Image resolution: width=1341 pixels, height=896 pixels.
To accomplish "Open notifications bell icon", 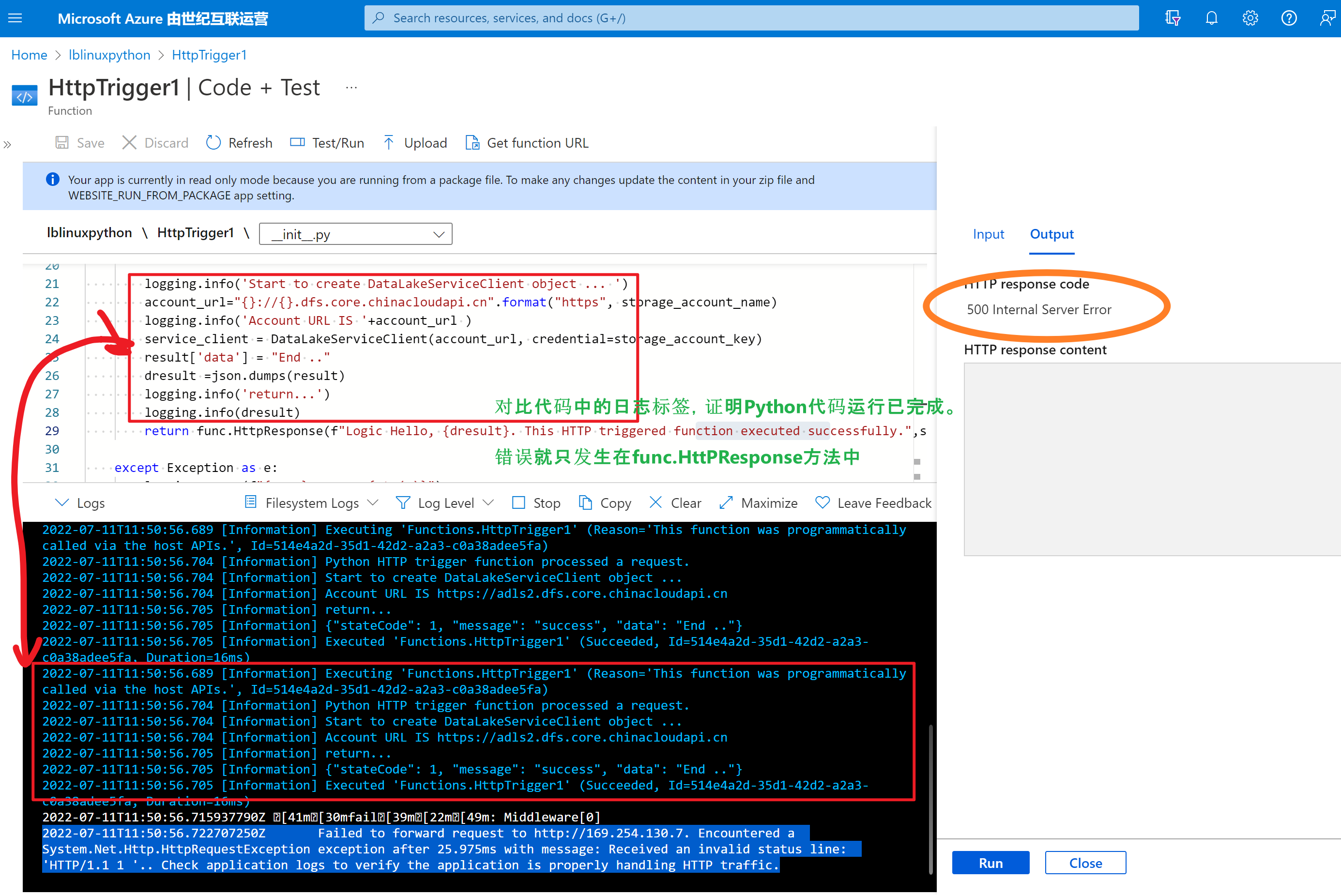I will point(1211,18).
